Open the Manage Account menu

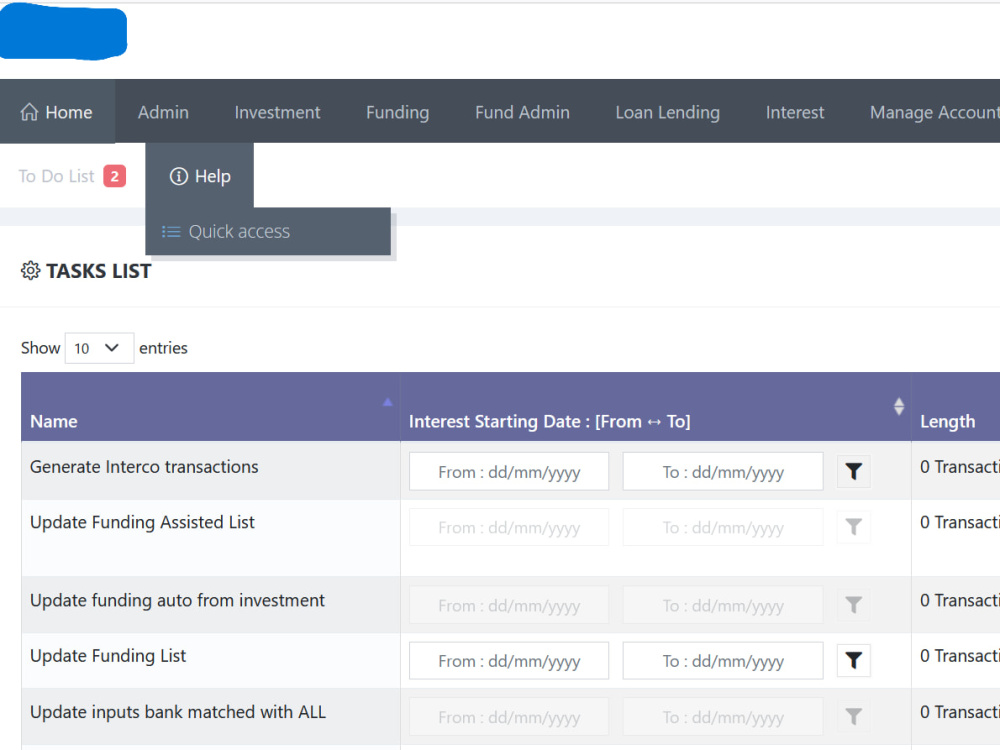click(934, 112)
